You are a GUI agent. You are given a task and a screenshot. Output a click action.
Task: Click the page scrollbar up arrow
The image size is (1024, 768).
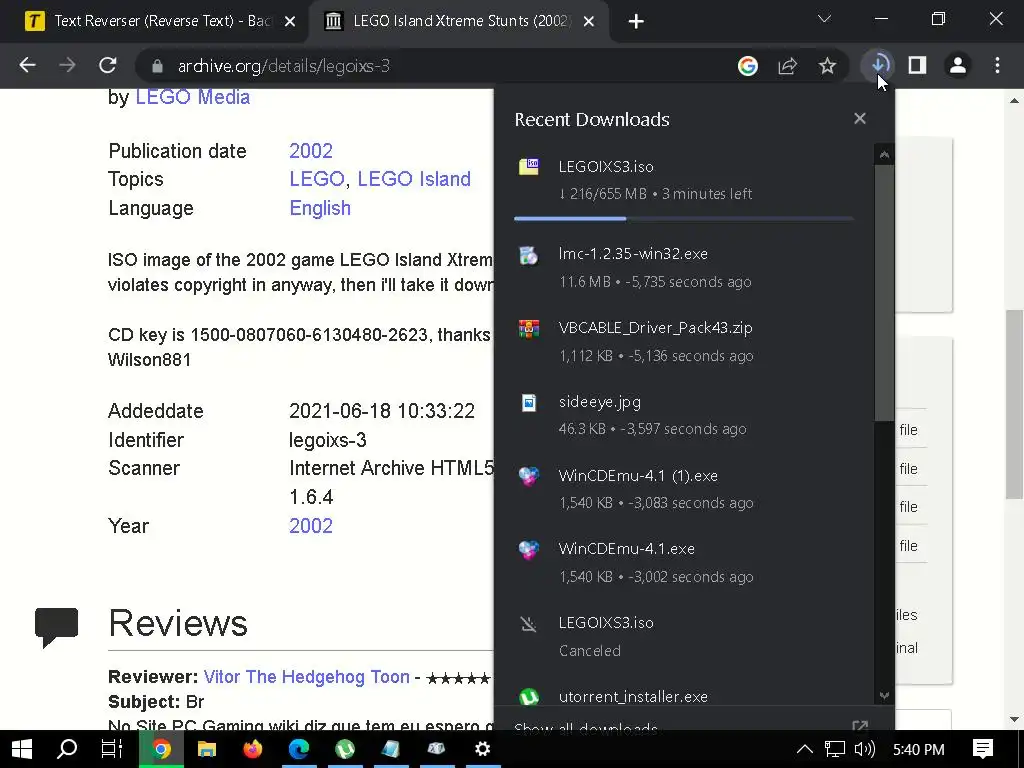tap(1014, 101)
